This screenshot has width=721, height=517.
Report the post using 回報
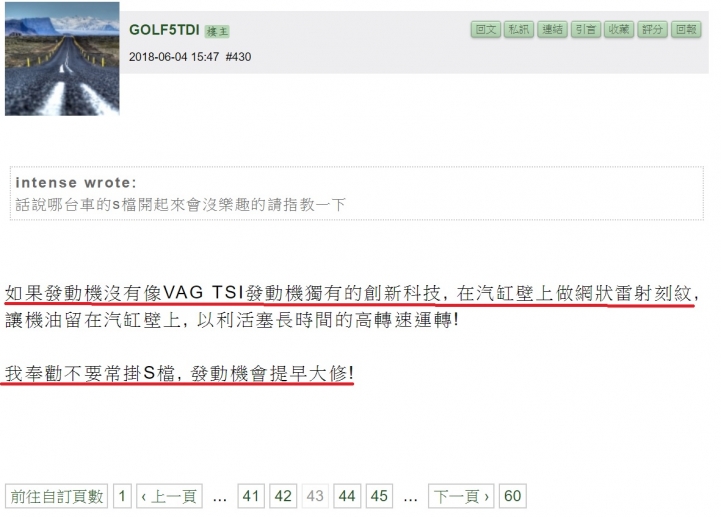[x=686, y=30]
